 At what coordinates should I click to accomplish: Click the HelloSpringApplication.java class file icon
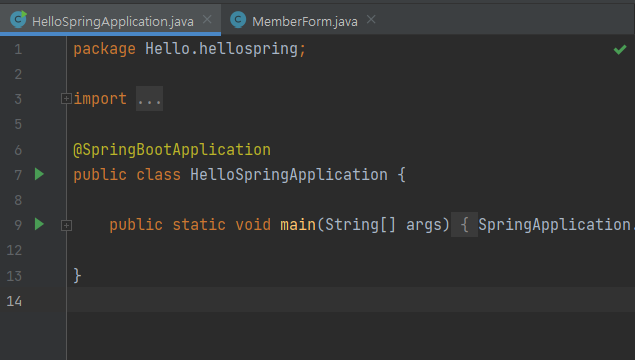(x=18, y=19)
